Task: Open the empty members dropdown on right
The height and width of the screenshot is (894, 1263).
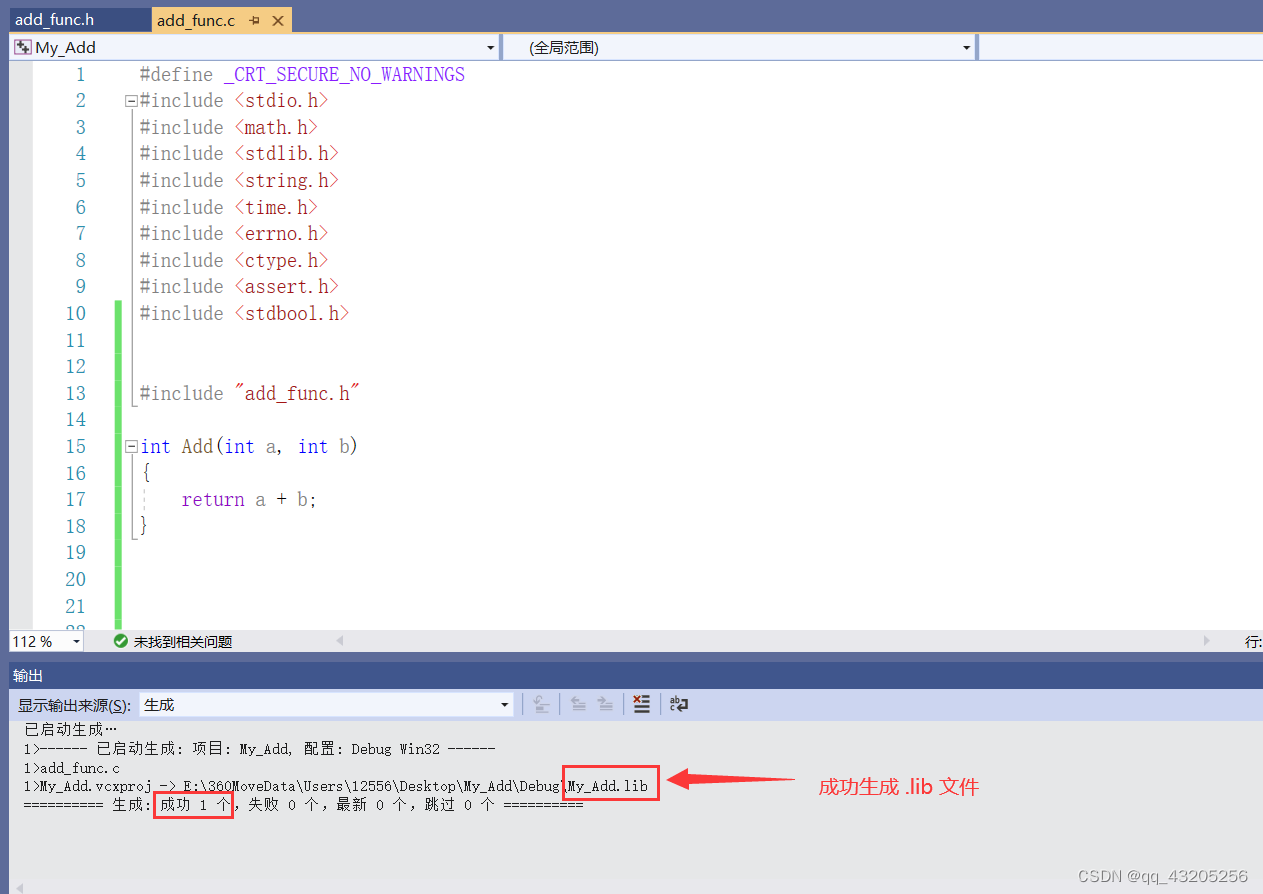Action: tap(1120, 47)
